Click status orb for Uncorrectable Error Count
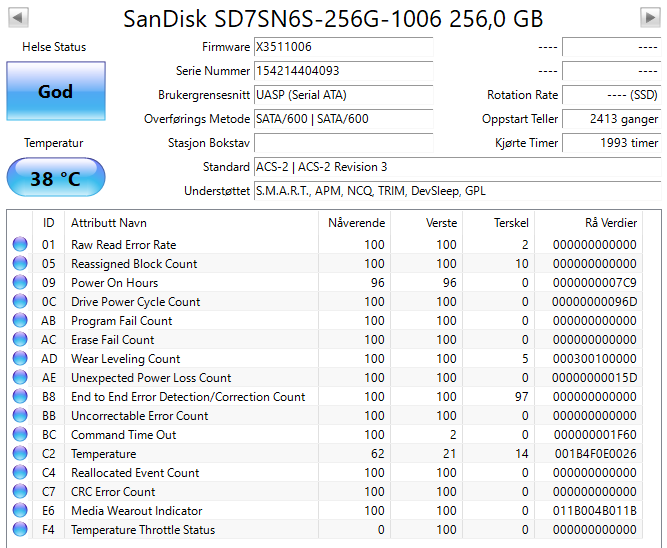 point(20,415)
